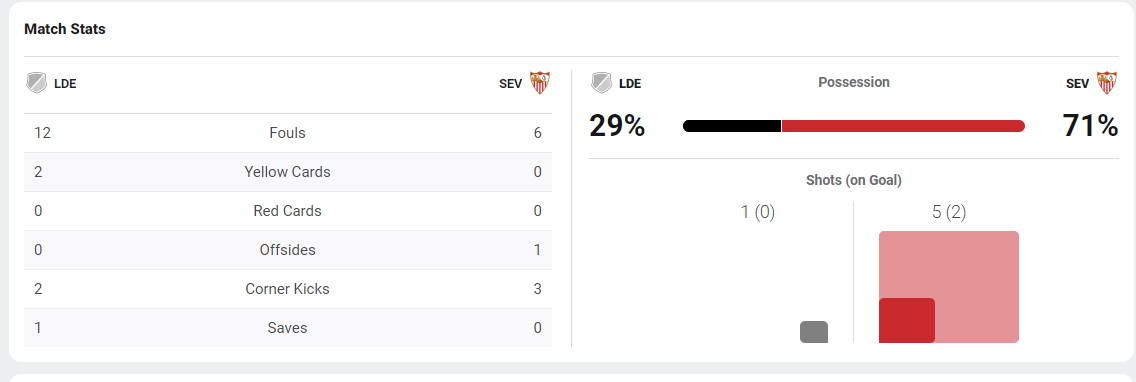The height and width of the screenshot is (382, 1136).
Task: Click the Sevilla crest in stats table header
Action: click(x=540, y=83)
